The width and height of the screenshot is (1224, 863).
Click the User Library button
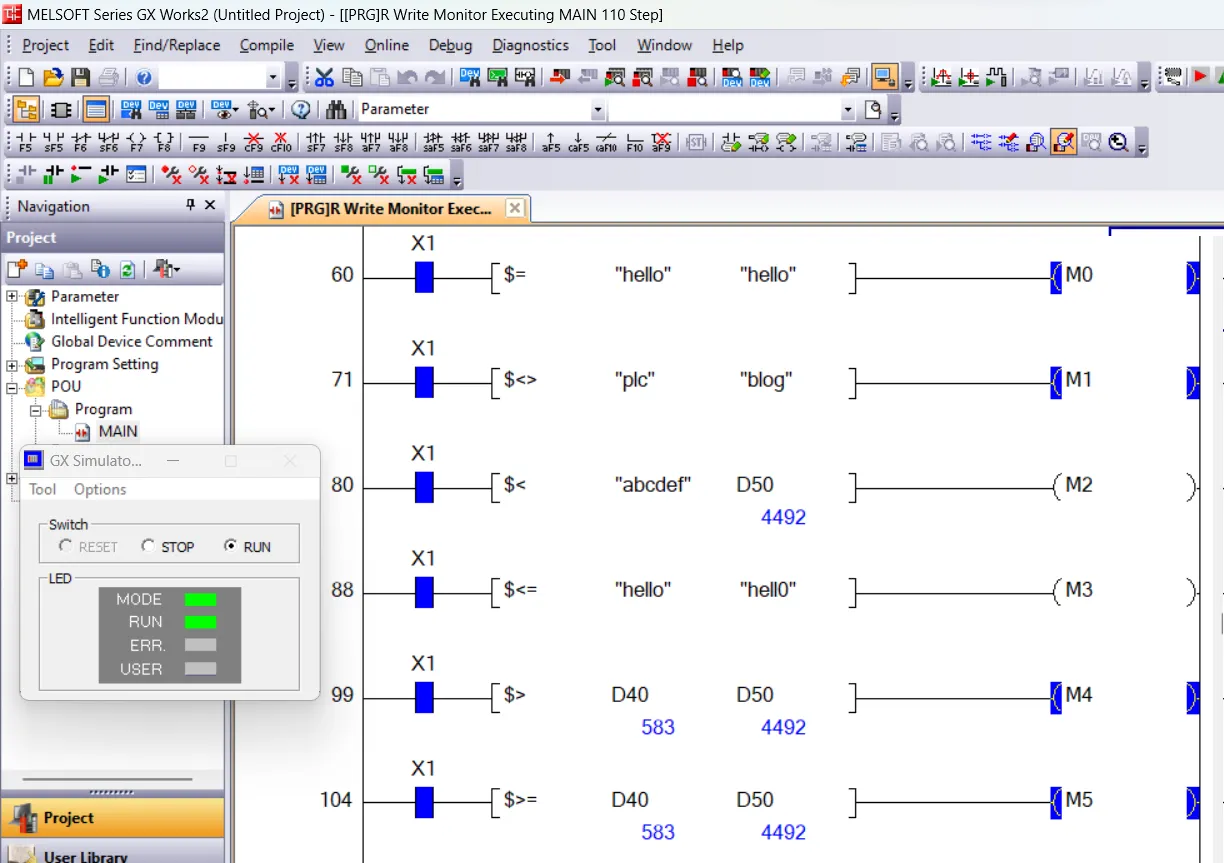[112, 852]
